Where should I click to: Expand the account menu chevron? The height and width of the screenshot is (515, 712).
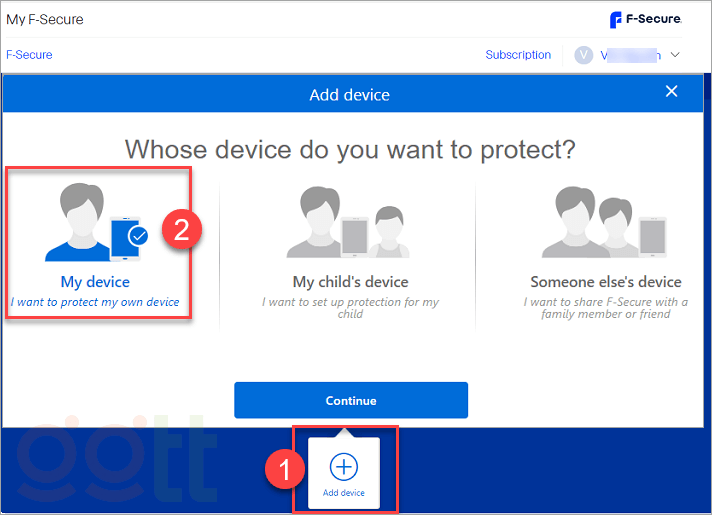675,55
